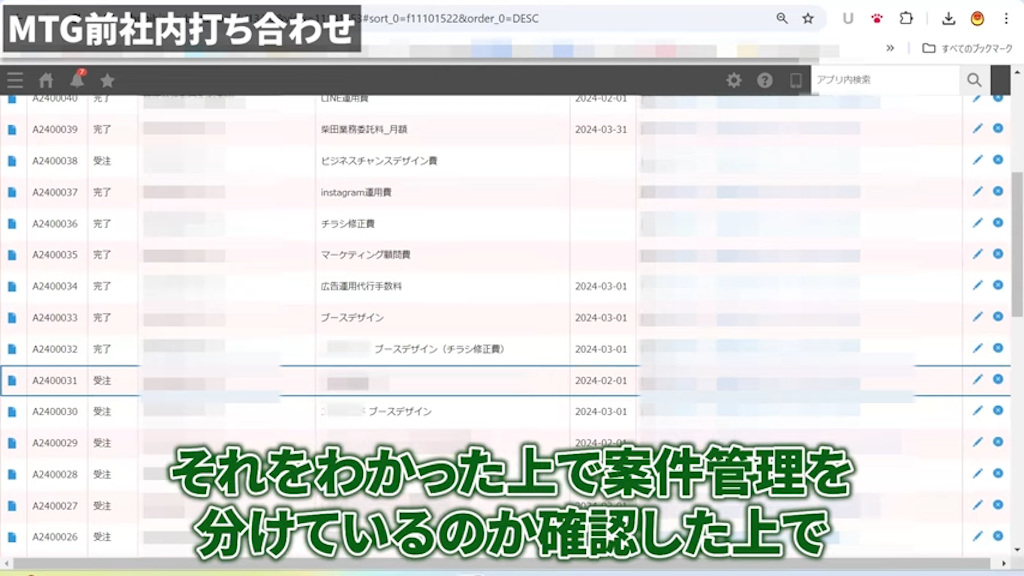Open favorites via the star icon
This screenshot has width=1024, height=576.
(108, 80)
